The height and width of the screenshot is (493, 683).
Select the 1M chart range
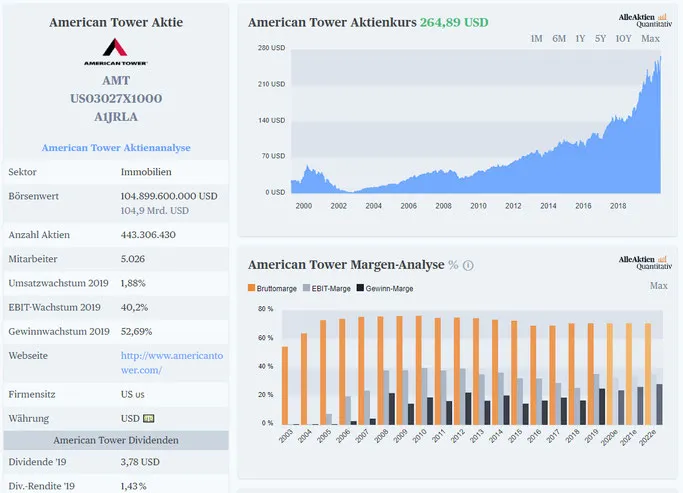click(x=537, y=39)
